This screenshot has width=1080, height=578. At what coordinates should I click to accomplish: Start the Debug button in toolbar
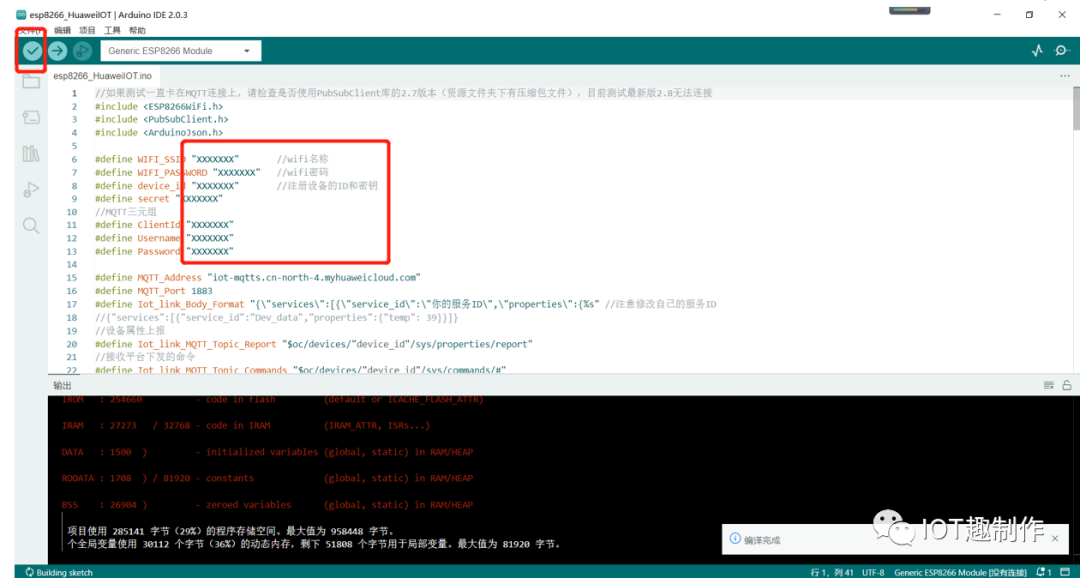[x=82, y=50]
